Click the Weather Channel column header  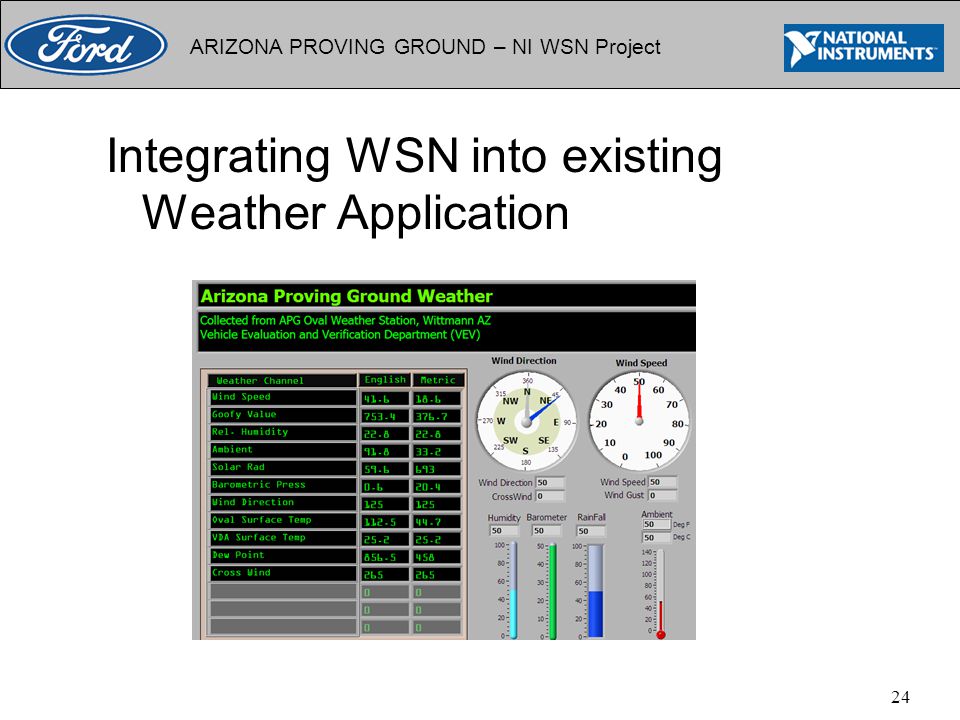[282, 380]
